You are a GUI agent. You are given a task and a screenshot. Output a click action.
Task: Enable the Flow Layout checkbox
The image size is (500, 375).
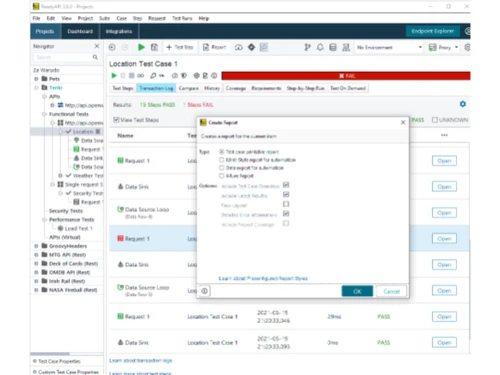coord(286,204)
